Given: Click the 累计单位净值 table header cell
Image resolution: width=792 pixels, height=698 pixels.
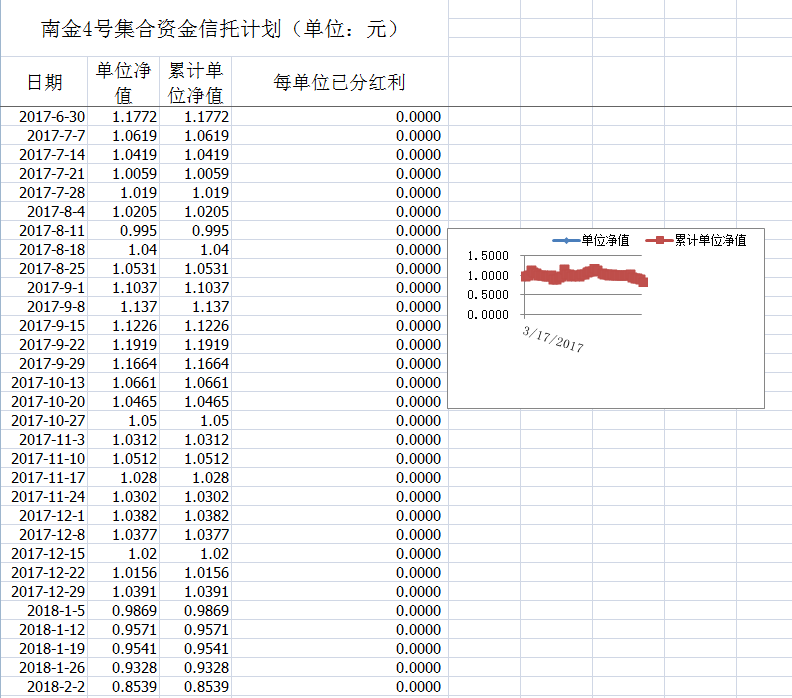Looking at the screenshot, I should [x=196, y=82].
